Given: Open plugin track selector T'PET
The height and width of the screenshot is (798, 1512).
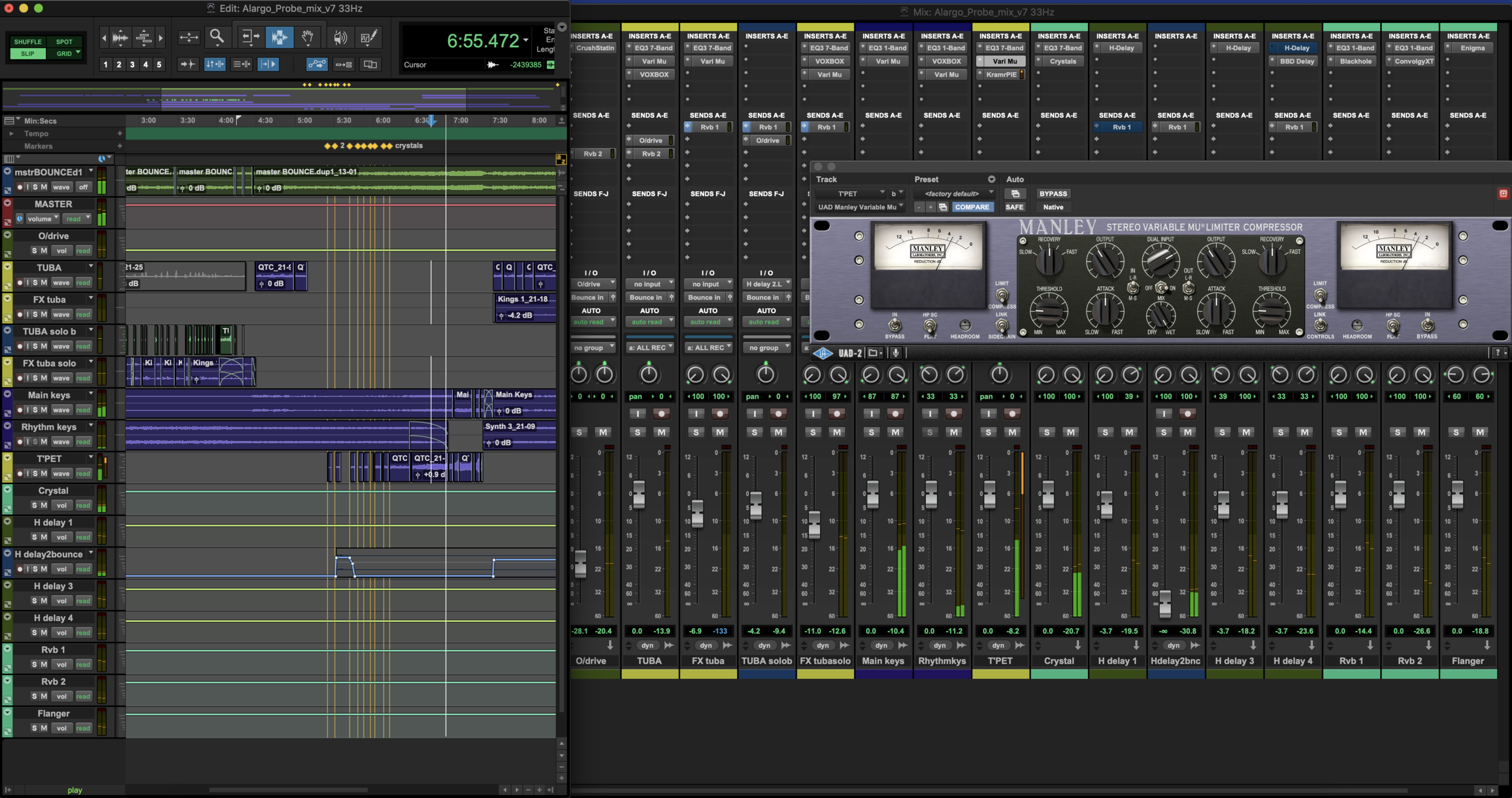Looking at the screenshot, I should pos(851,194).
